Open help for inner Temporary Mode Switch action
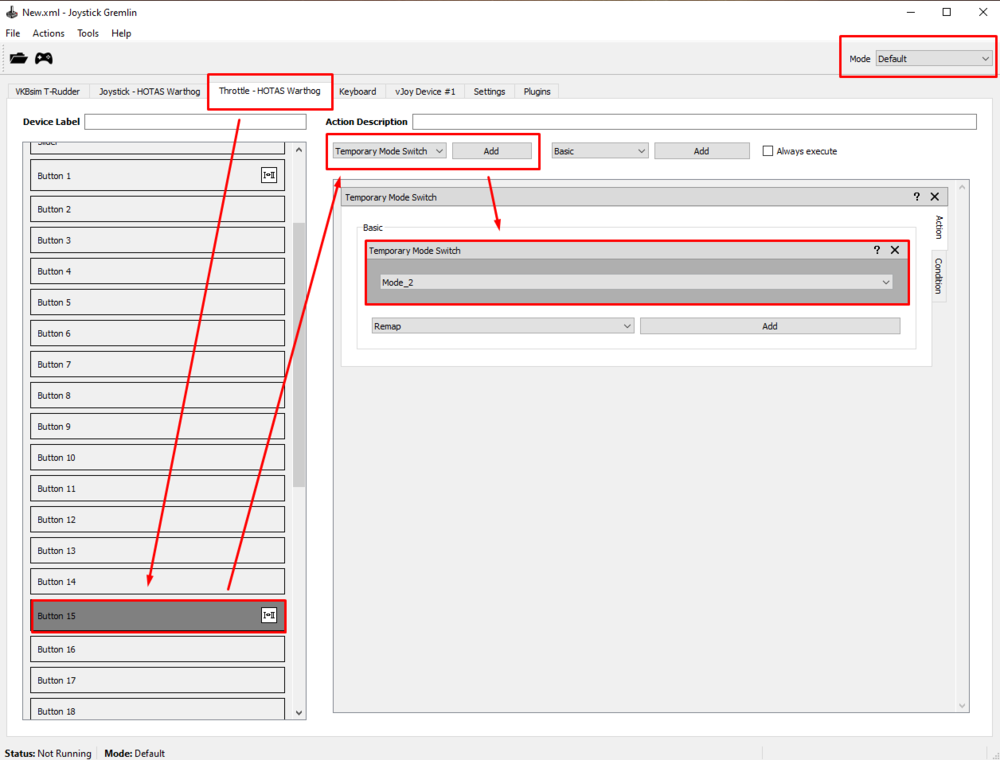Screen dimensions: 1000x760 point(877,250)
